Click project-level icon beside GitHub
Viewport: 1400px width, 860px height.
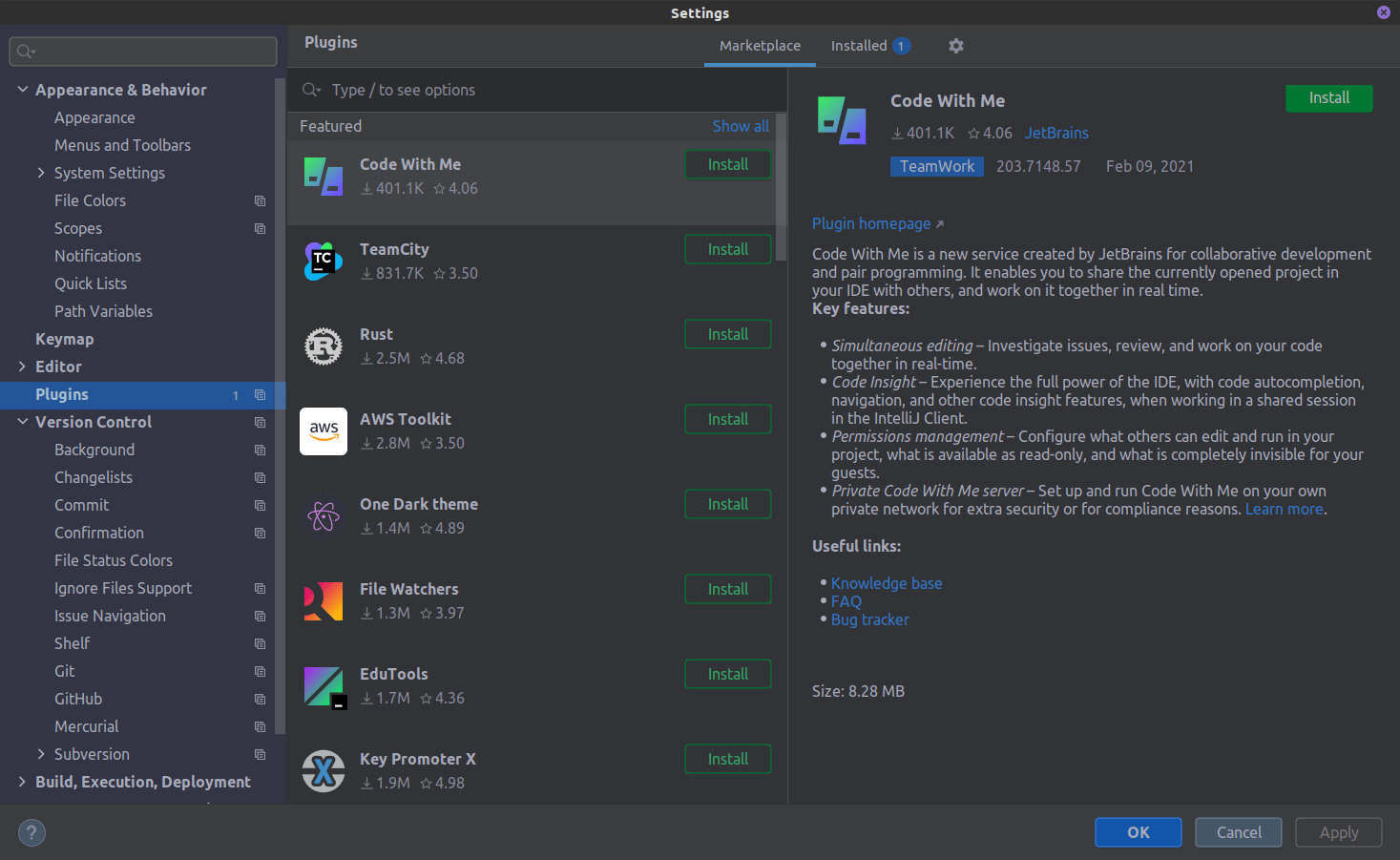tap(260, 699)
